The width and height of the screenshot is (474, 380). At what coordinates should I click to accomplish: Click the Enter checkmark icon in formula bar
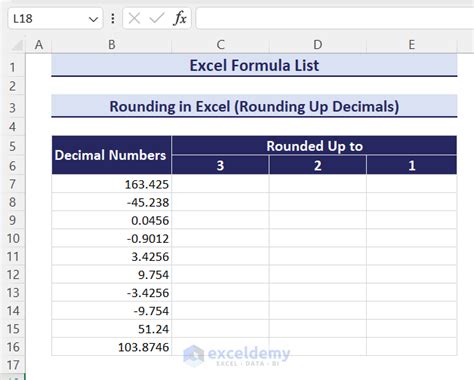[156, 18]
